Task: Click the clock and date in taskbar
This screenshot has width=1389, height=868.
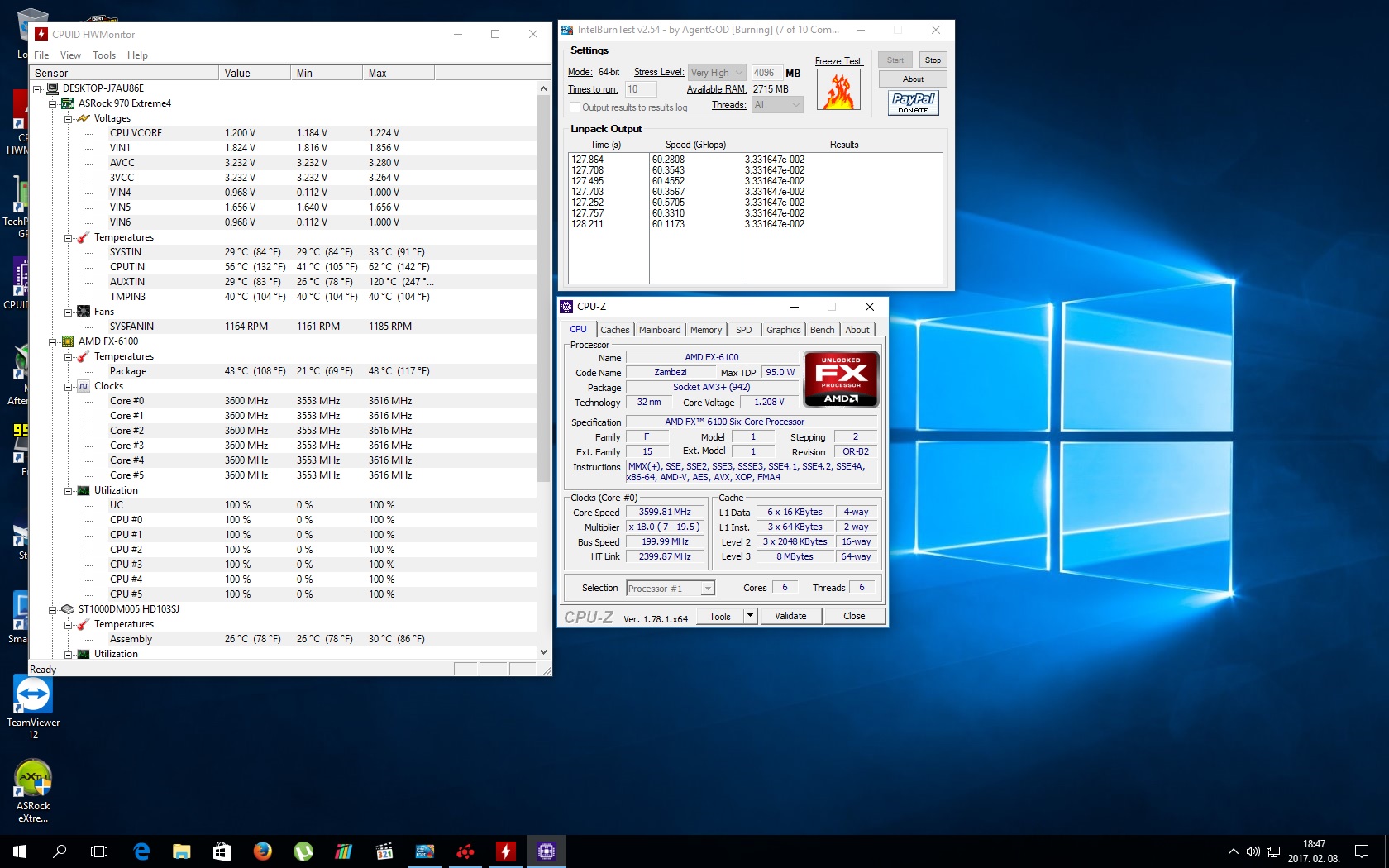Action: (x=1314, y=851)
